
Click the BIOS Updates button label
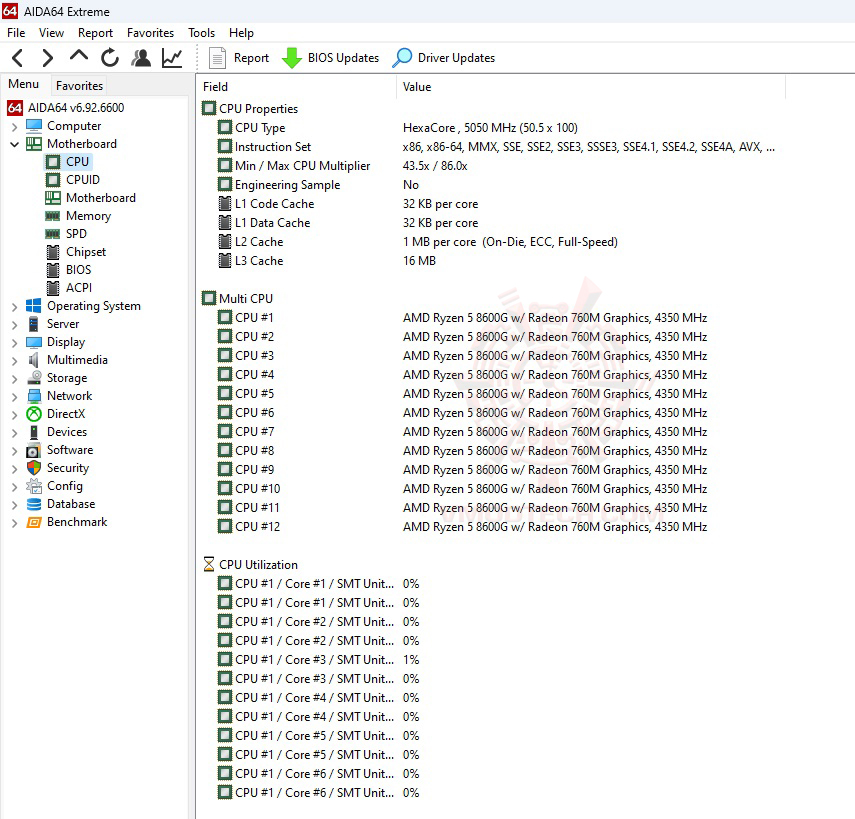tap(343, 58)
